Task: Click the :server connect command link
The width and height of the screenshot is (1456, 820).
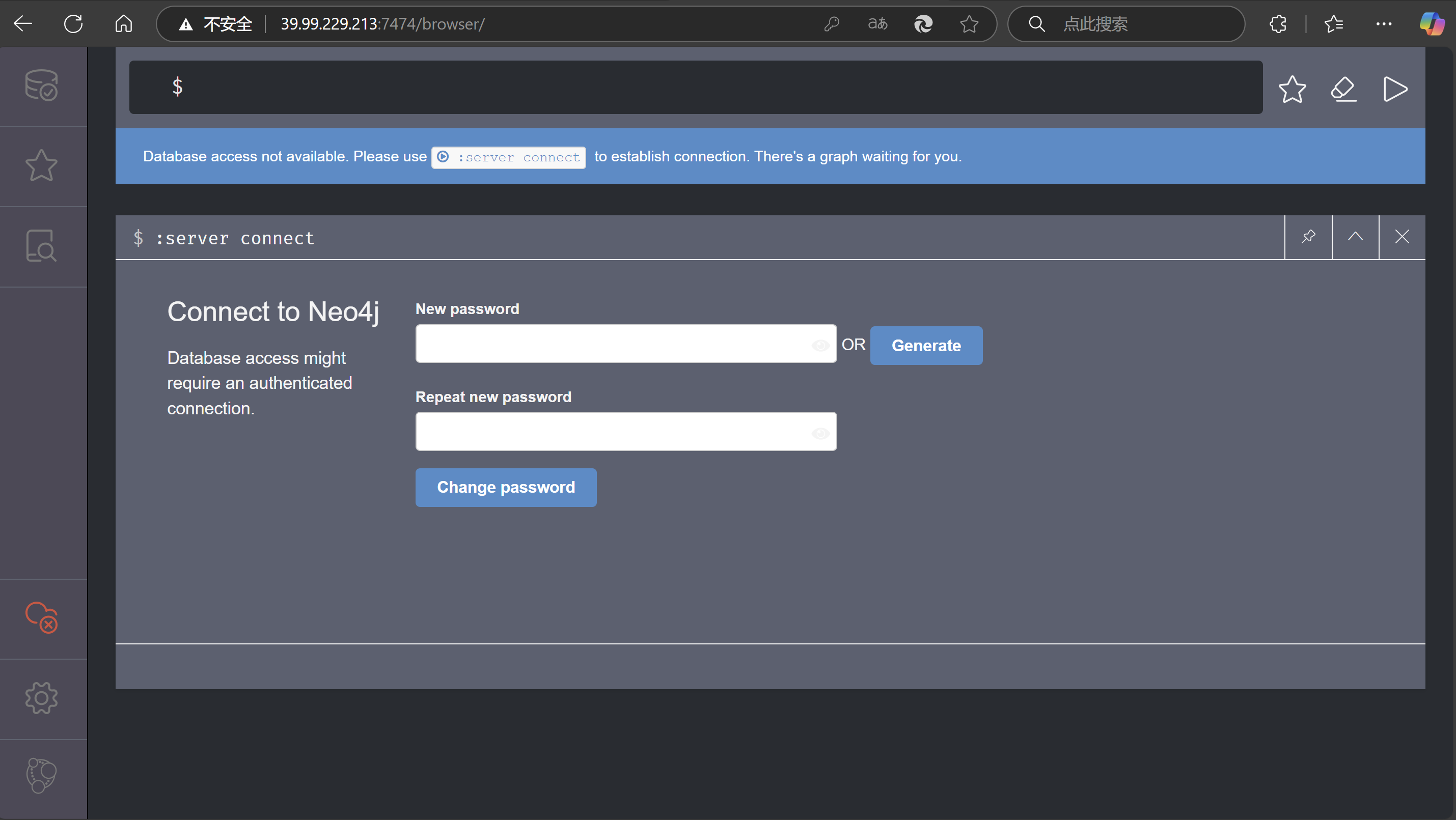Action: coord(509,157)
